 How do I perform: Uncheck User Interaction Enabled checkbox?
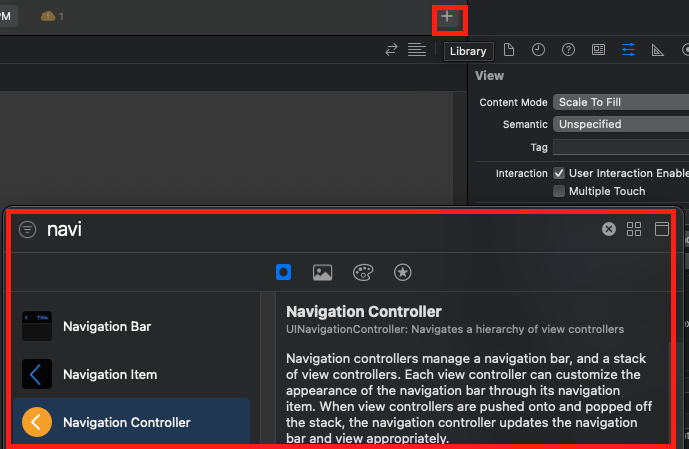tap(558, 173)
